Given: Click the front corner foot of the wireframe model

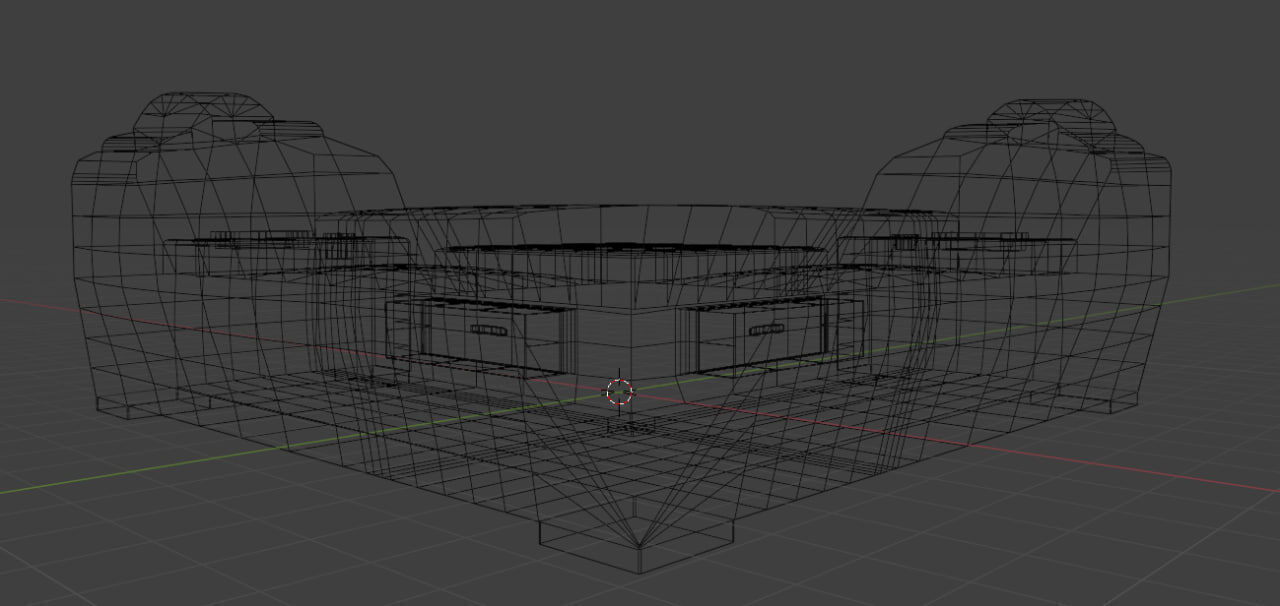Looking at the screenshot, I should coord(639,545).
